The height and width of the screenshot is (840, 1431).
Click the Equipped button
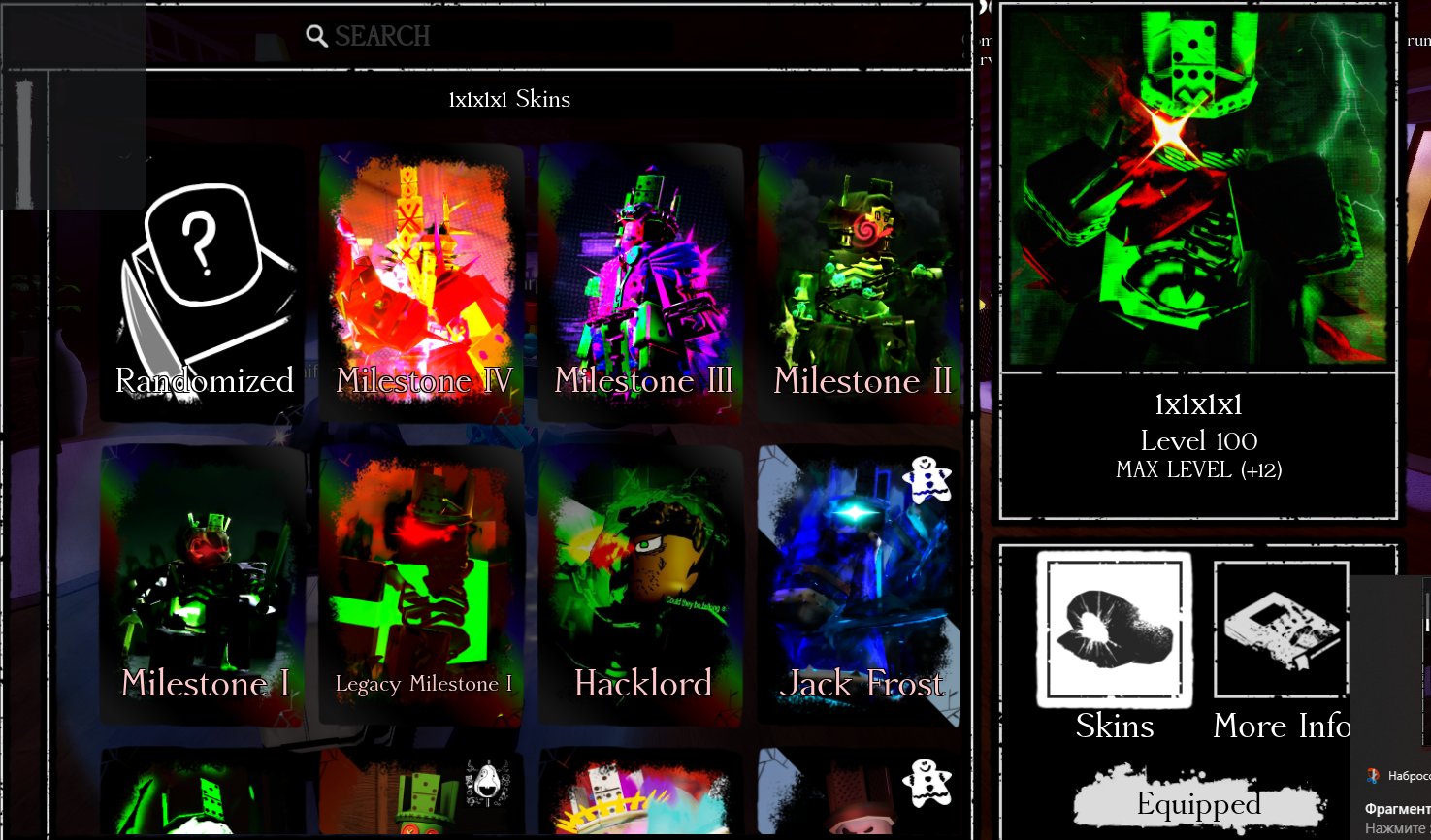coord(1199,804)
